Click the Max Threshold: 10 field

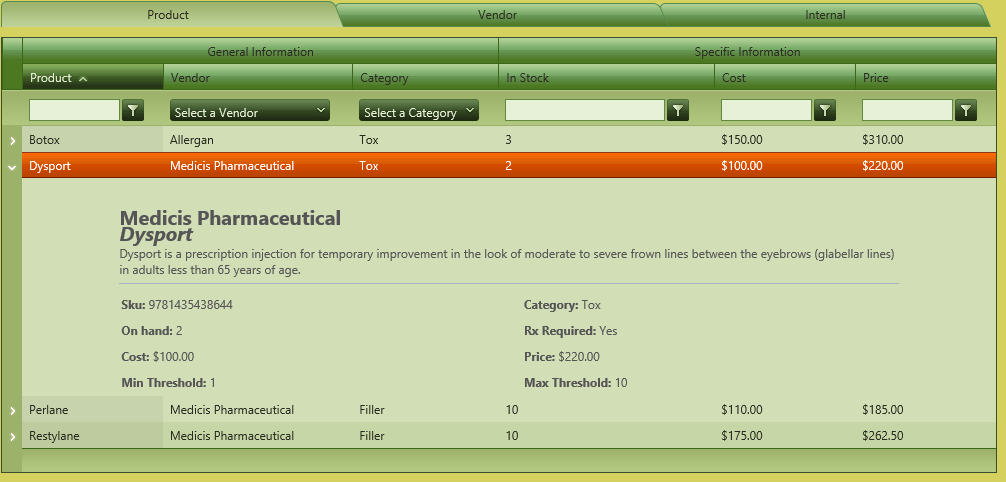pos(575,383)
